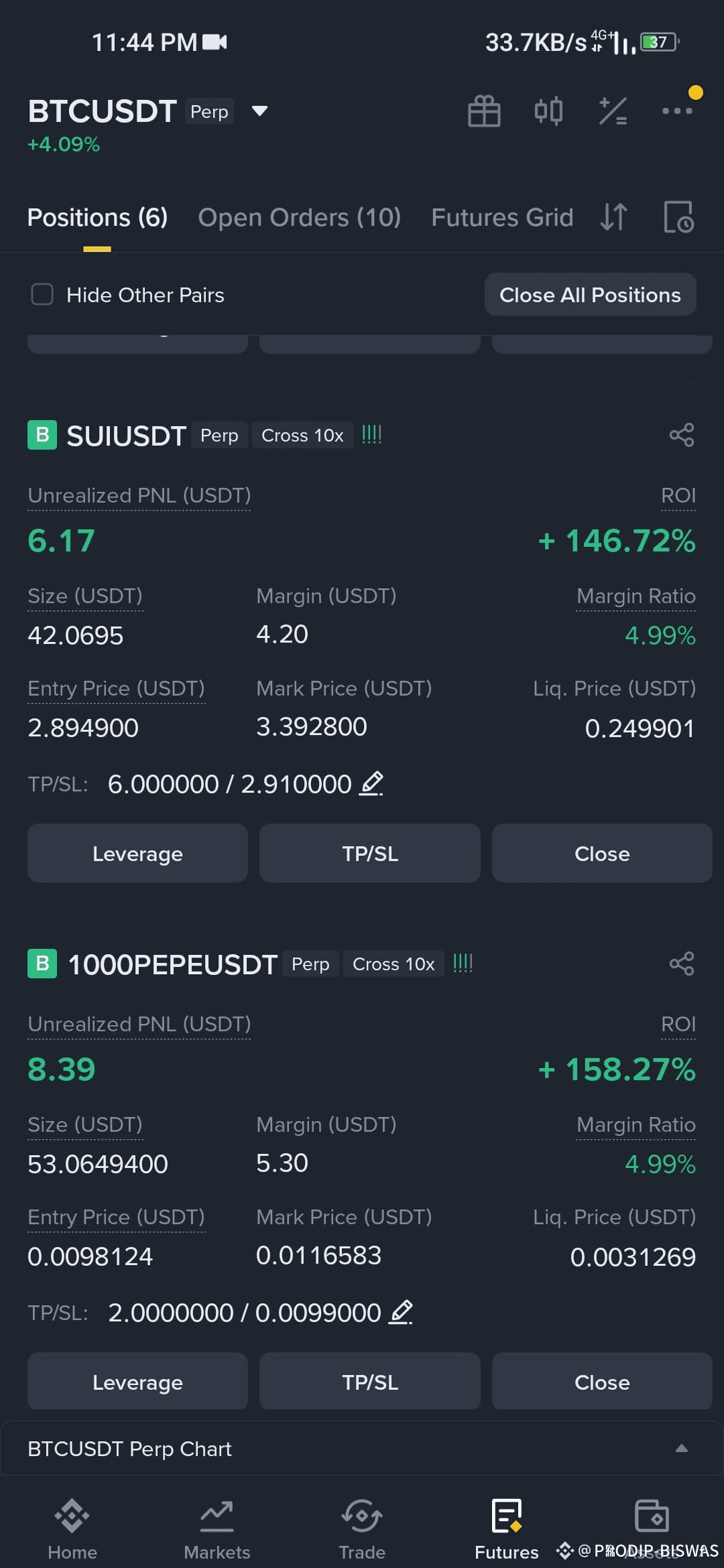Open the plus-minus calculator icon
The width and height of the screenshot is (724, 1568).
(613, 111)
